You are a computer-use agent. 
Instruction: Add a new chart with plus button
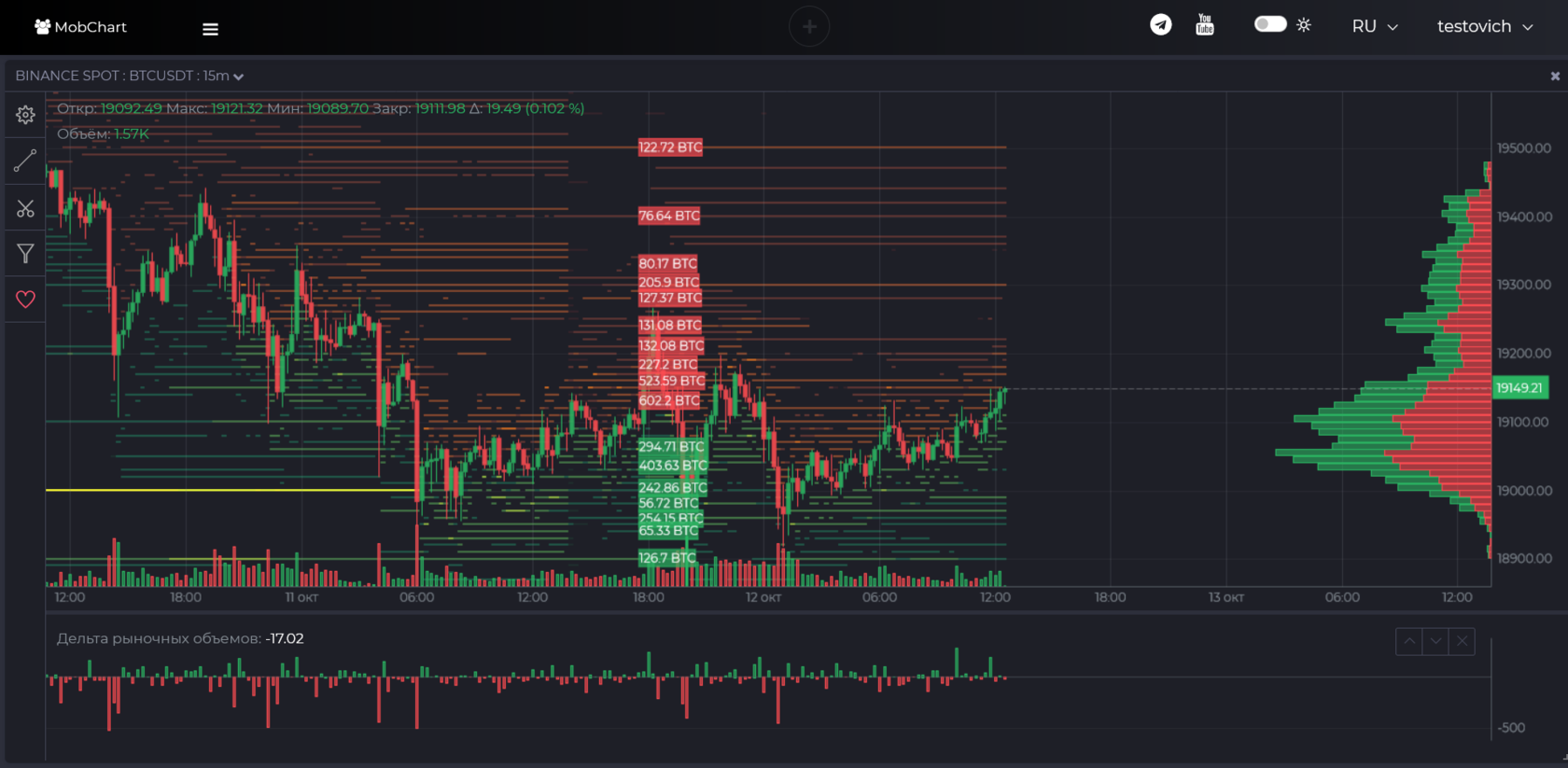coord(809,26)
